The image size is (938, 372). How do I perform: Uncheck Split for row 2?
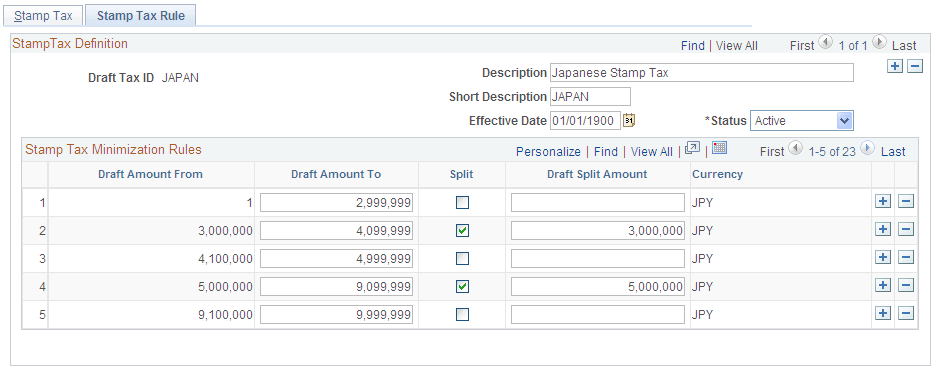point(462,231)
